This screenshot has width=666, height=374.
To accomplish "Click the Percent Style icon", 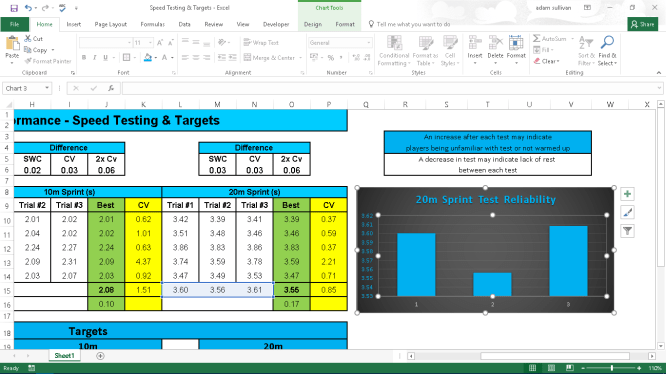I will coord(330,58).
